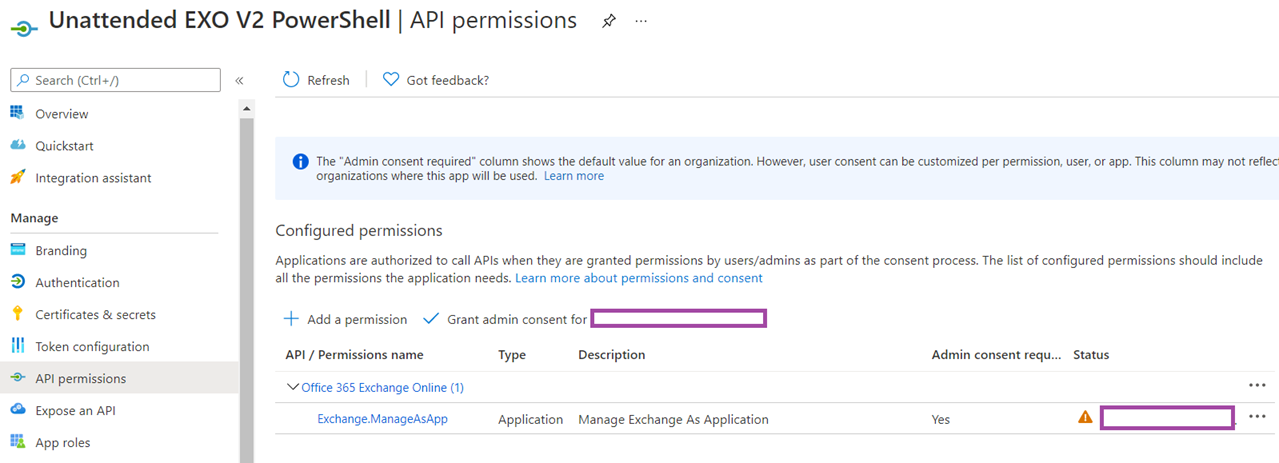This screenshot has width=1279, height=463.
Task: Collapse Office 365 Exchange Online group
Action: pyautogui.click(x=293, y=387)
